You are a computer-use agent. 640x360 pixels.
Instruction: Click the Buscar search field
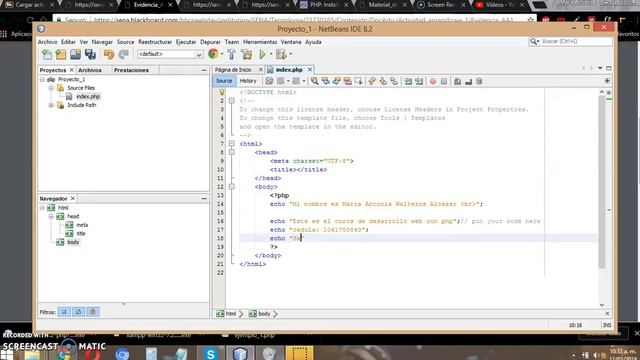tap(576, 41)
